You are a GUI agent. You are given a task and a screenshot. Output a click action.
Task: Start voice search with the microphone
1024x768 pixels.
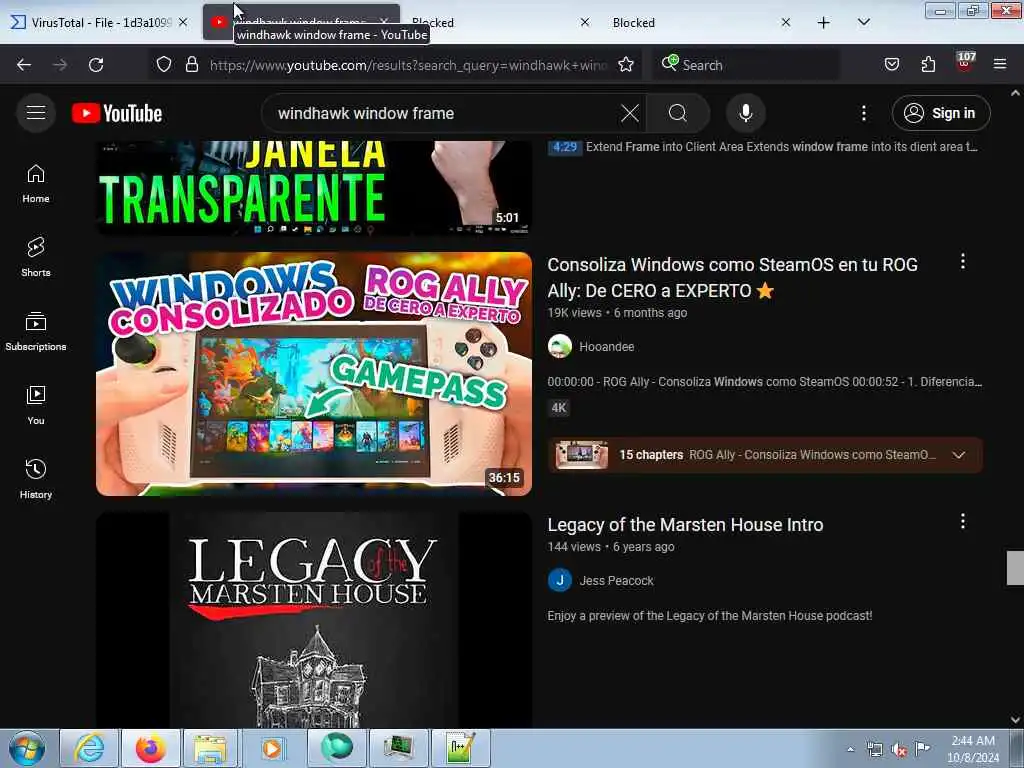[745, 113]
